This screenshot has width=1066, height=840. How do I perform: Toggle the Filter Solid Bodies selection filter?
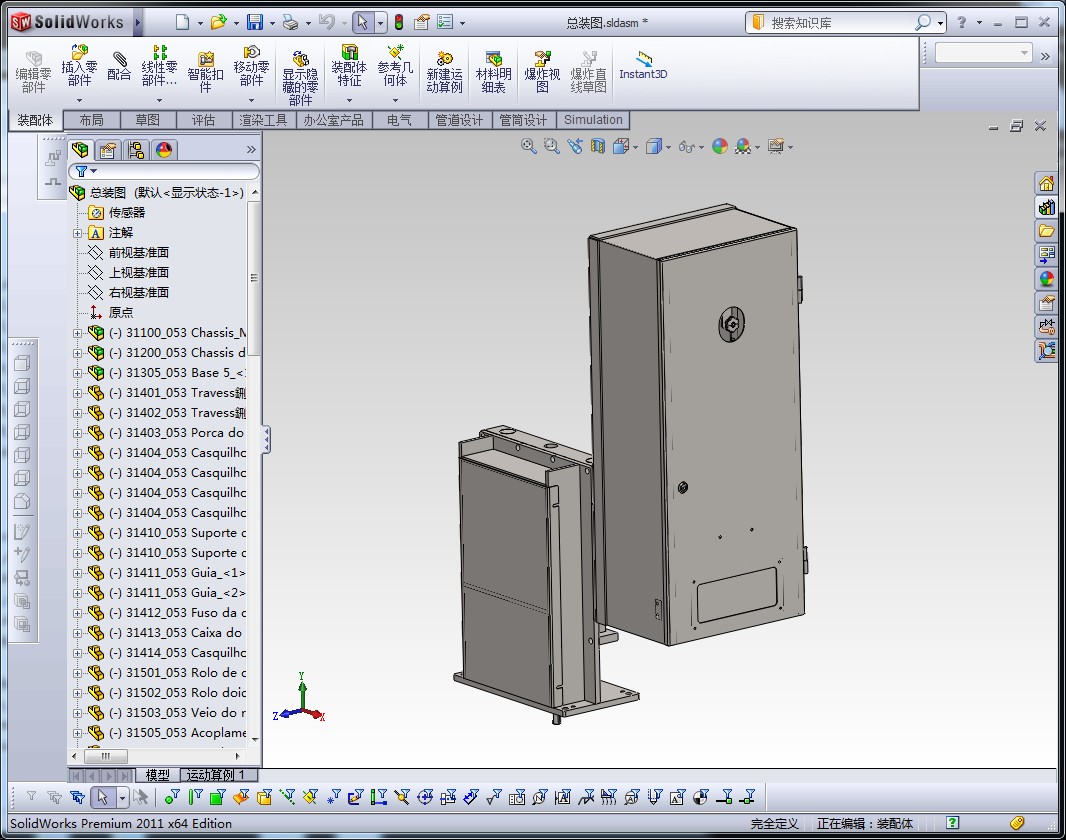pyautogui.click(x=264, y=797)
